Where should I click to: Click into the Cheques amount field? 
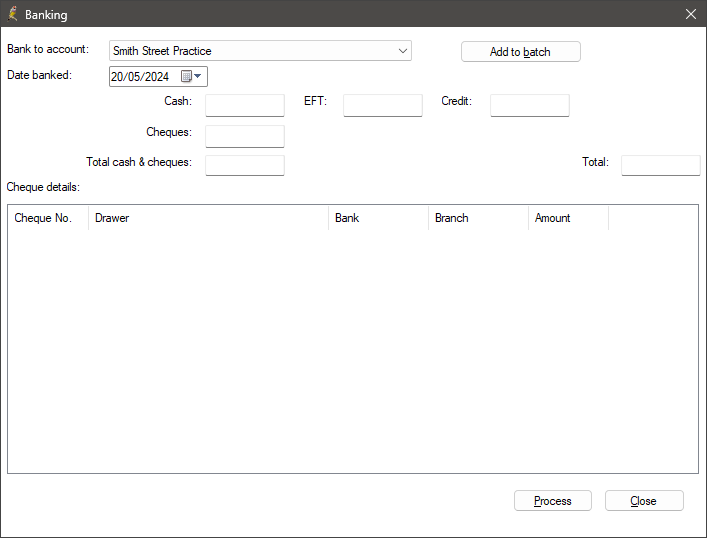[x=245, y=136]
